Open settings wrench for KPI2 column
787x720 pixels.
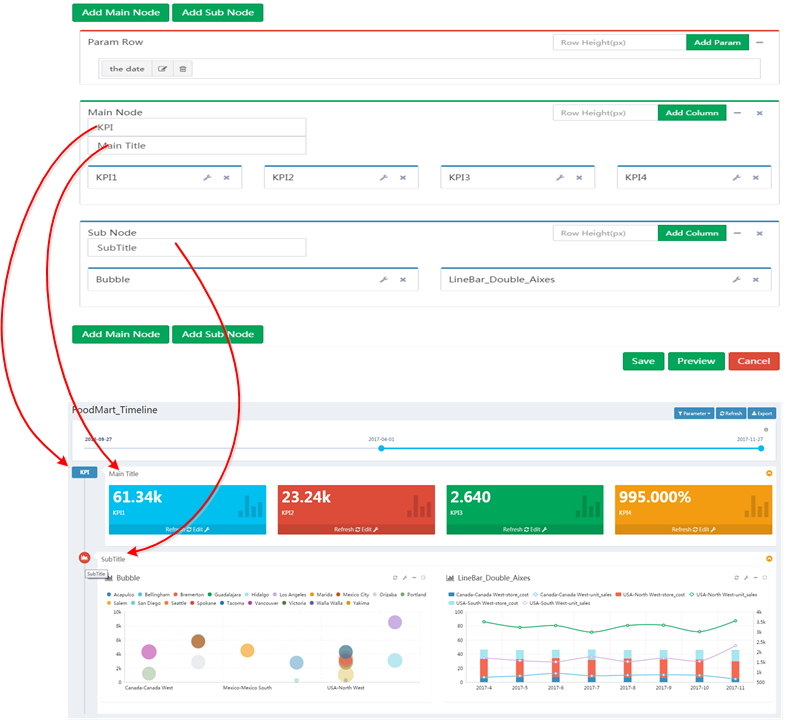point(384,178)
